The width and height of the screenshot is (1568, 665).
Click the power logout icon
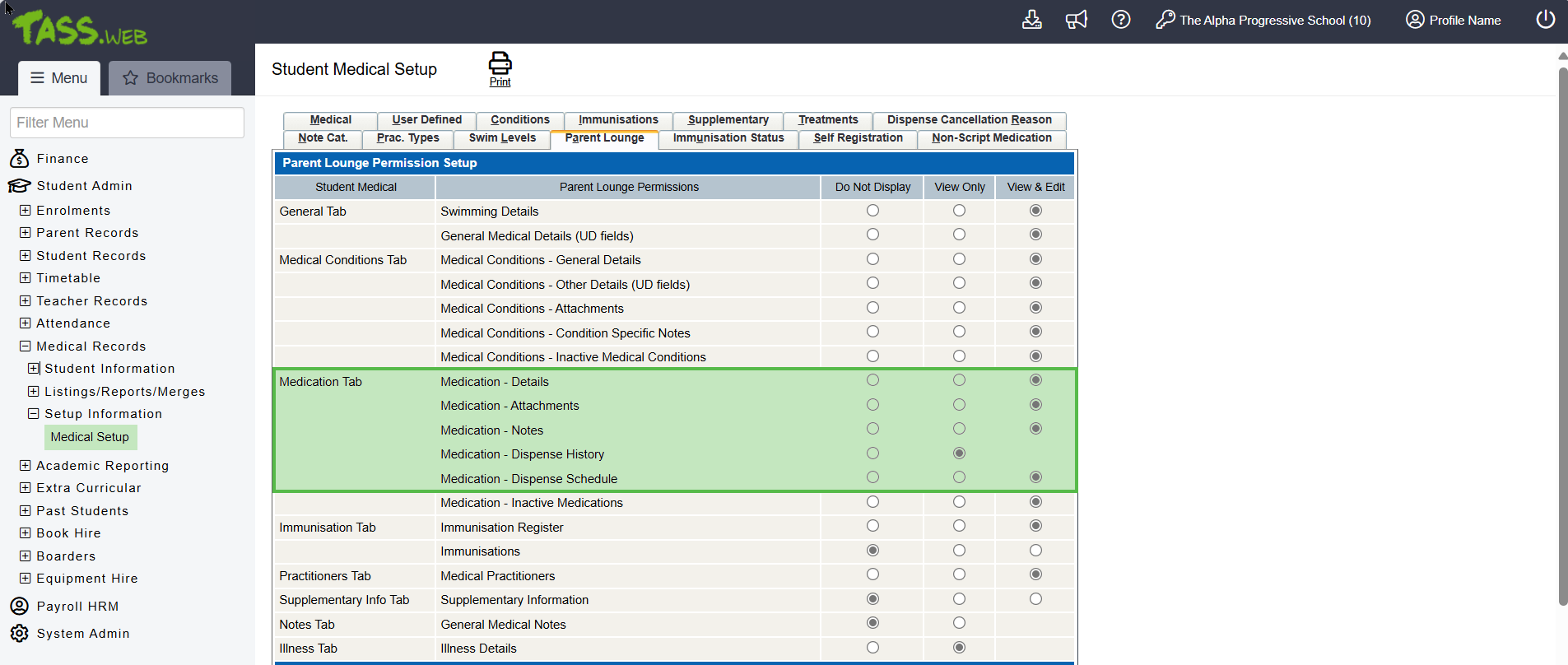(1545, 20)
